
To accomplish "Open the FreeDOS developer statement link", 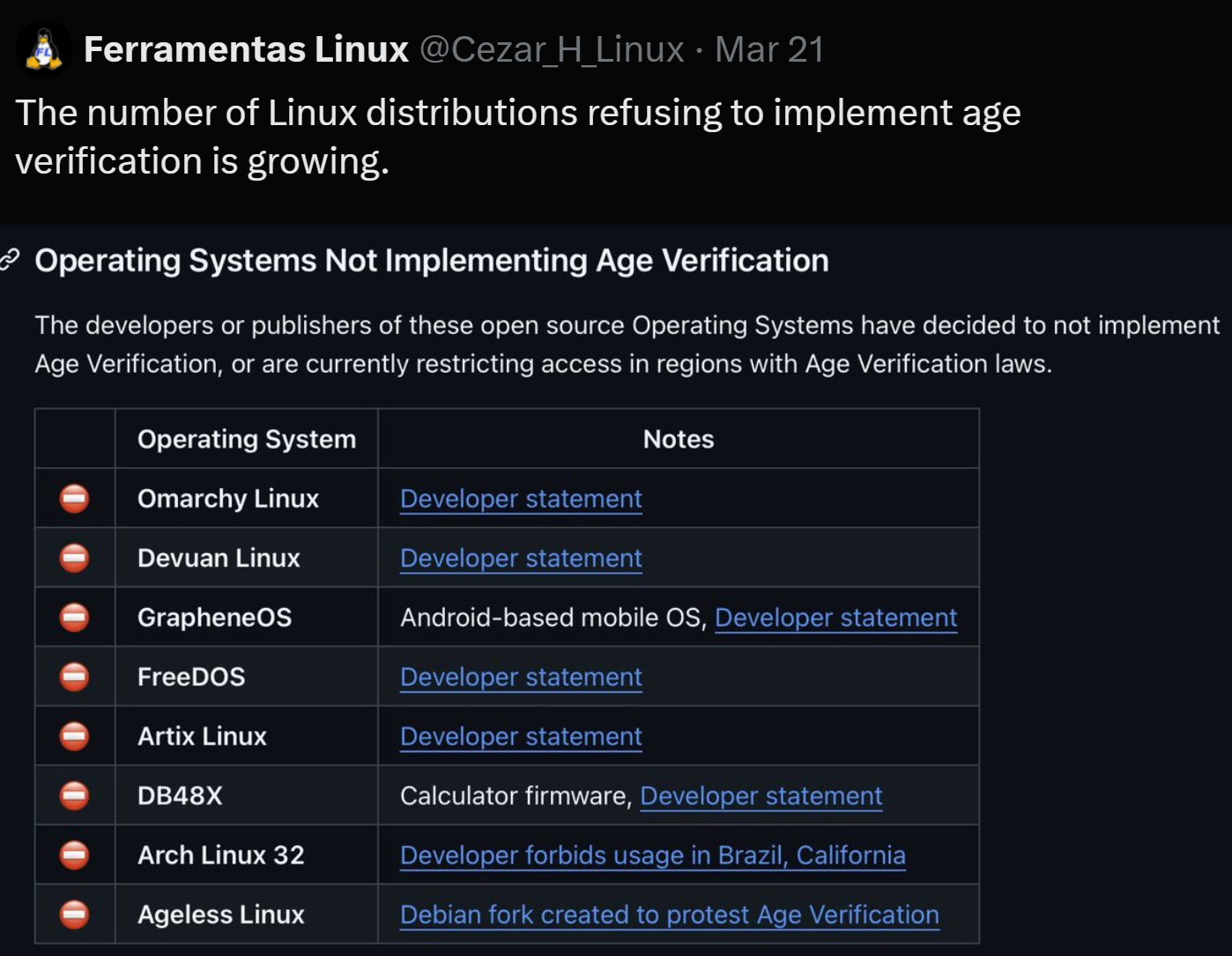I will click(x=521, y=677).
